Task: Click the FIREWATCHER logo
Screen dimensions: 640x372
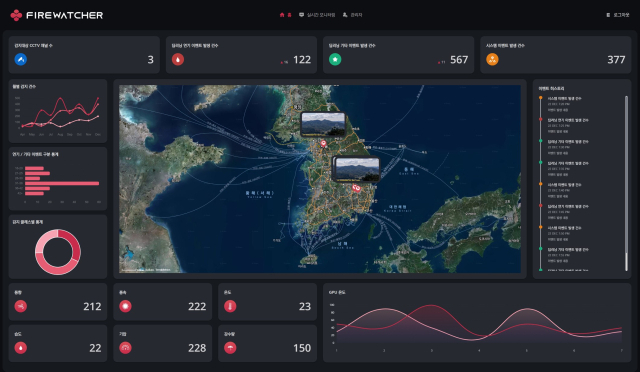Action: 57,15
